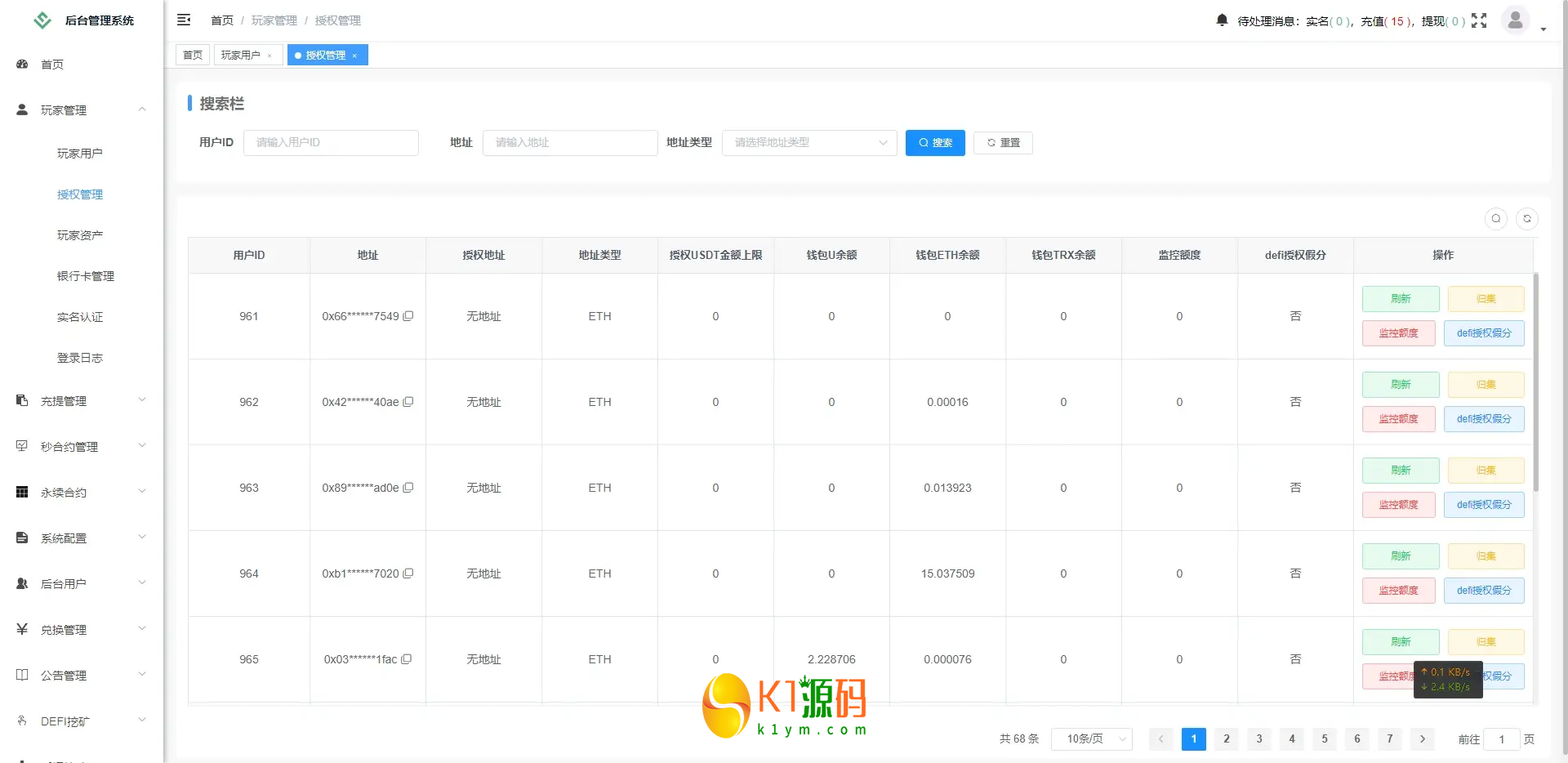Click the blue 搜索 button
Image resolution: width=1568 pixels, height=763 pixels.
[x=935, y=143]
